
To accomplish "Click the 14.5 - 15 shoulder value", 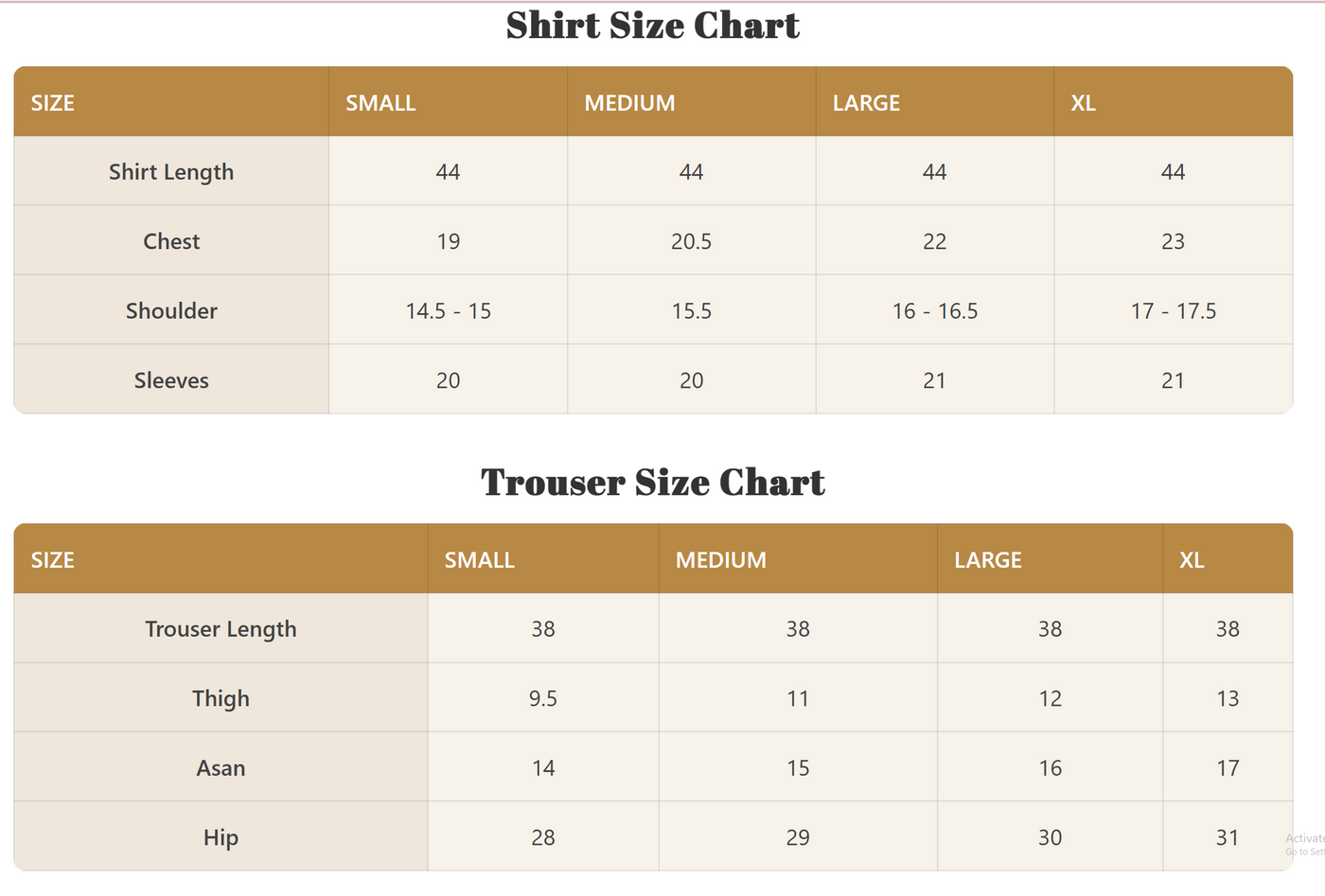I will pyautogui.click(x=448, y=310).
